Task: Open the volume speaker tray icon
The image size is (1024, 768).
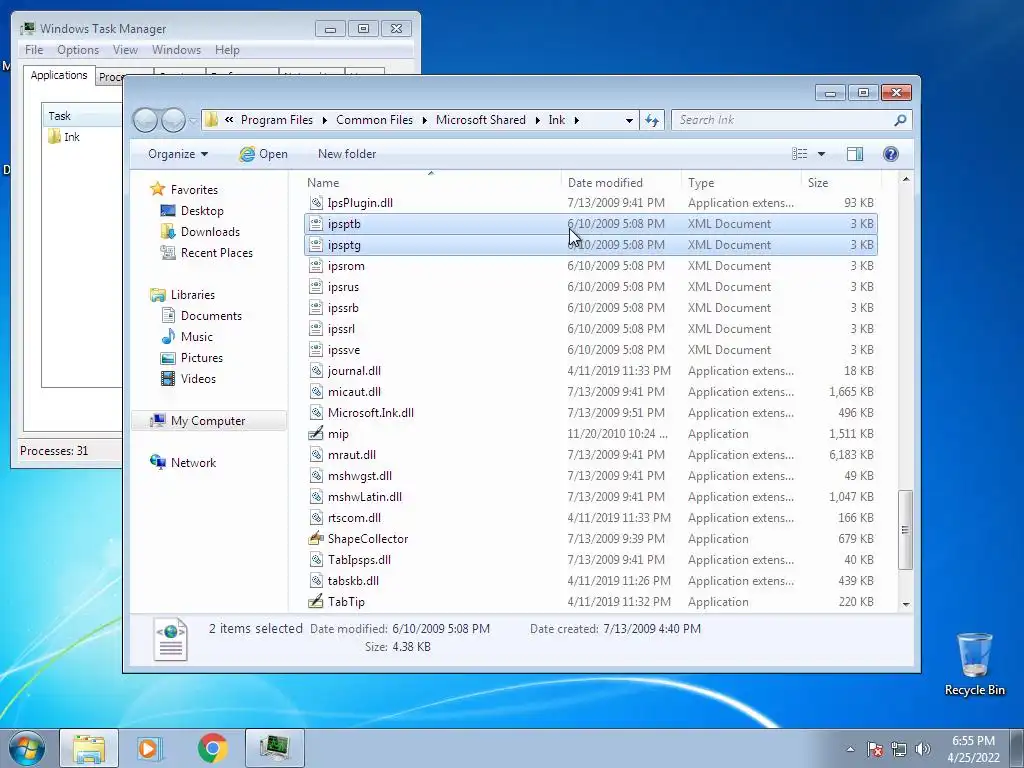Action: (x=923, y=749)
